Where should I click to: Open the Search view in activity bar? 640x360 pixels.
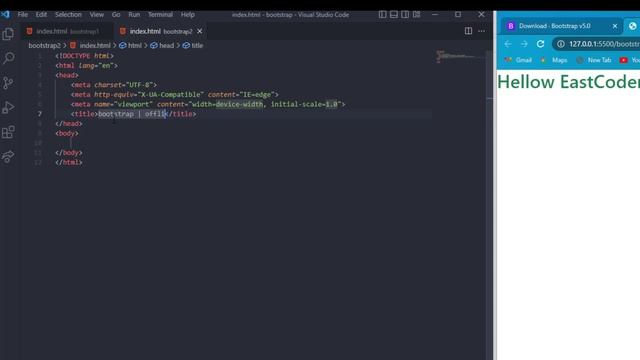[8, 58]
